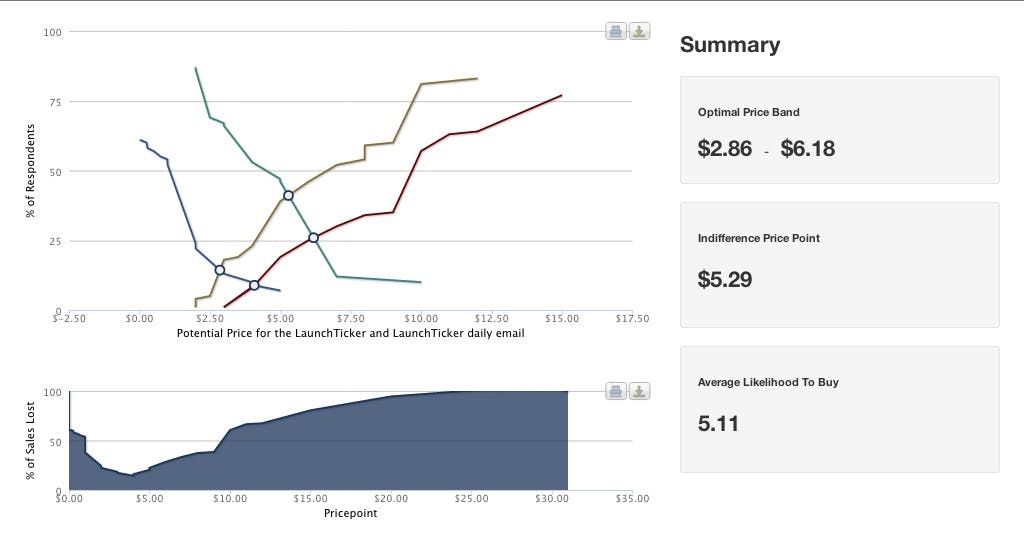Click the marker where blue and dark red lines cross
The width and height of the screenshot is (1024, 534).
pyautogui.click(x=254, y=285)
